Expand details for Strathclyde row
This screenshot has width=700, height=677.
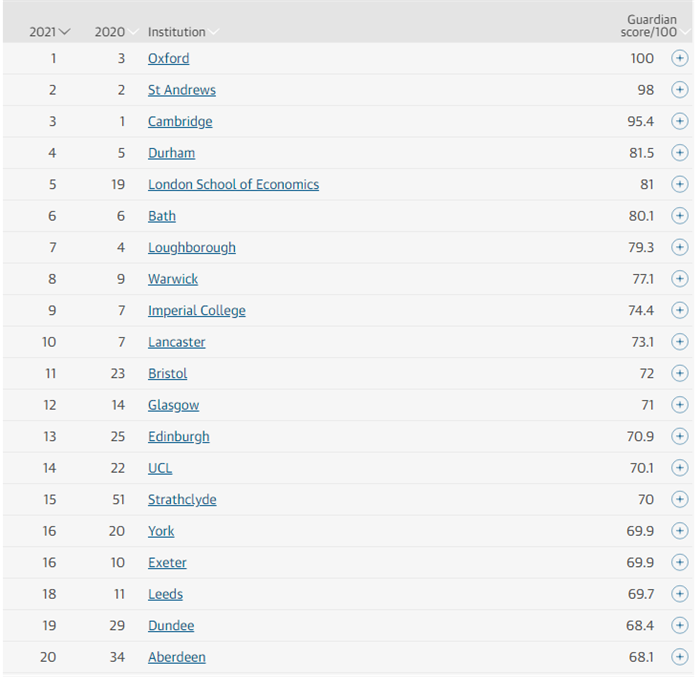tap(679, 499)
